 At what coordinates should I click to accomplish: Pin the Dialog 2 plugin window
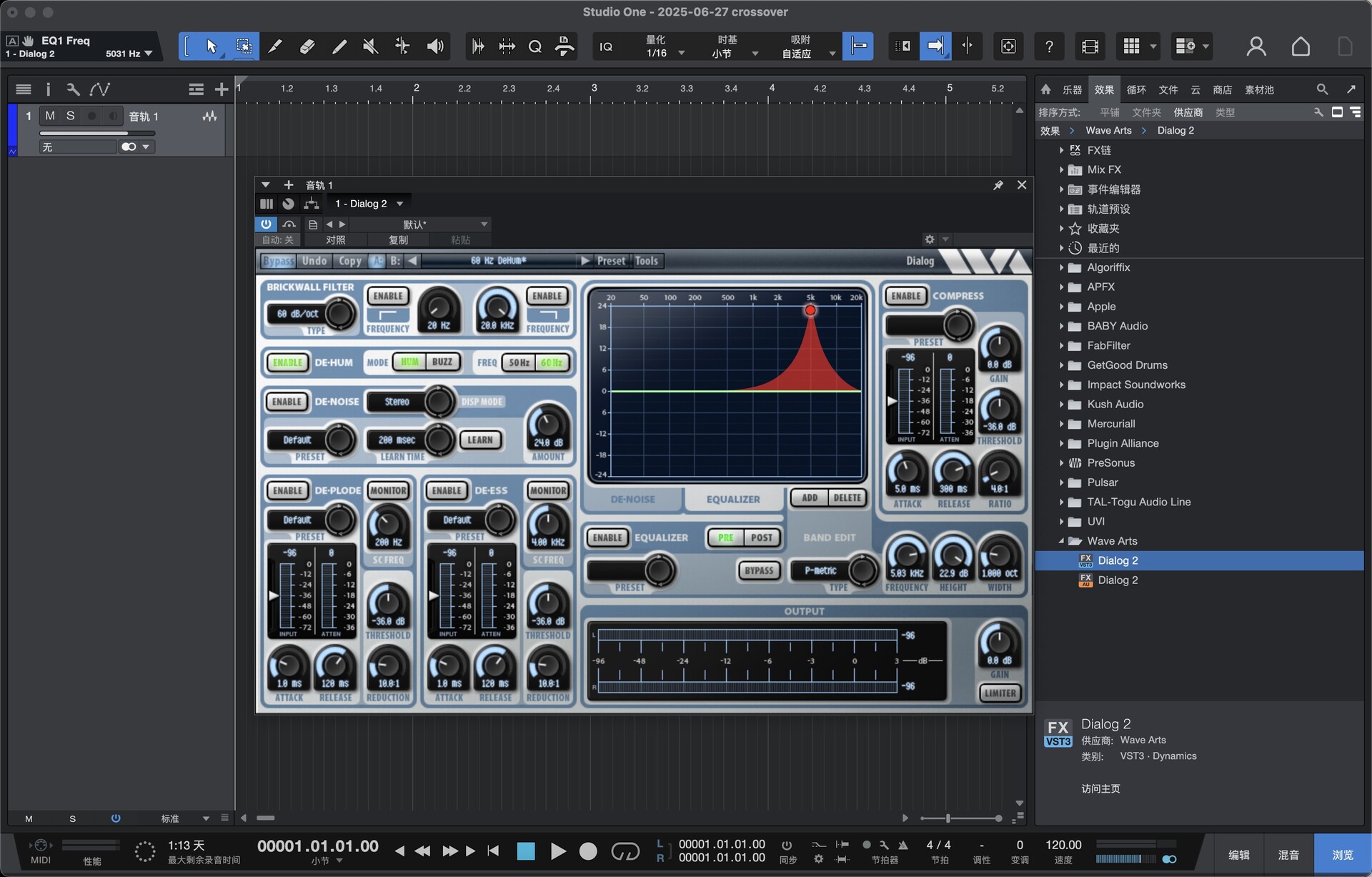998,185
